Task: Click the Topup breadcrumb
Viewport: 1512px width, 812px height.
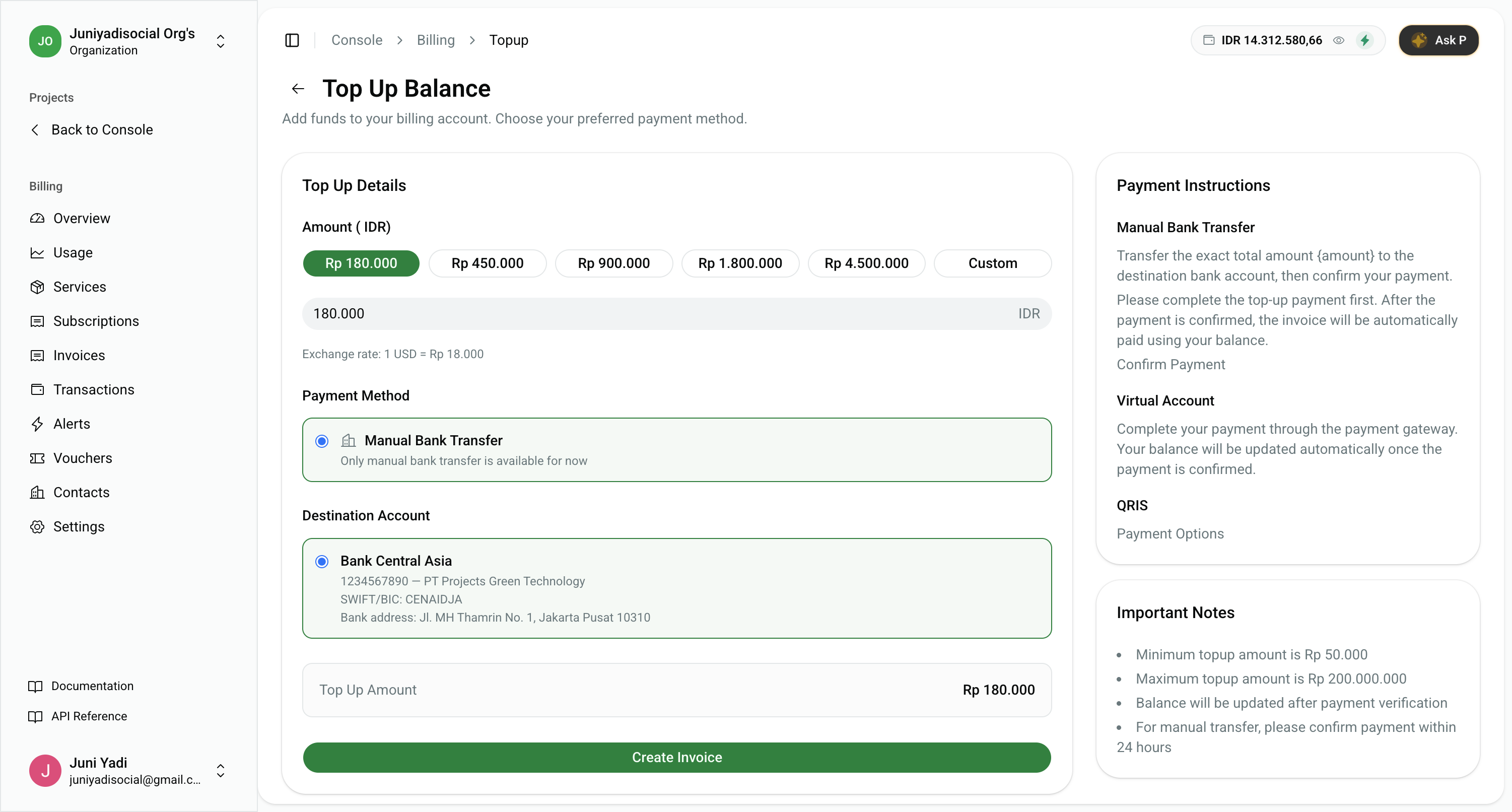Action: pos(508,40)
